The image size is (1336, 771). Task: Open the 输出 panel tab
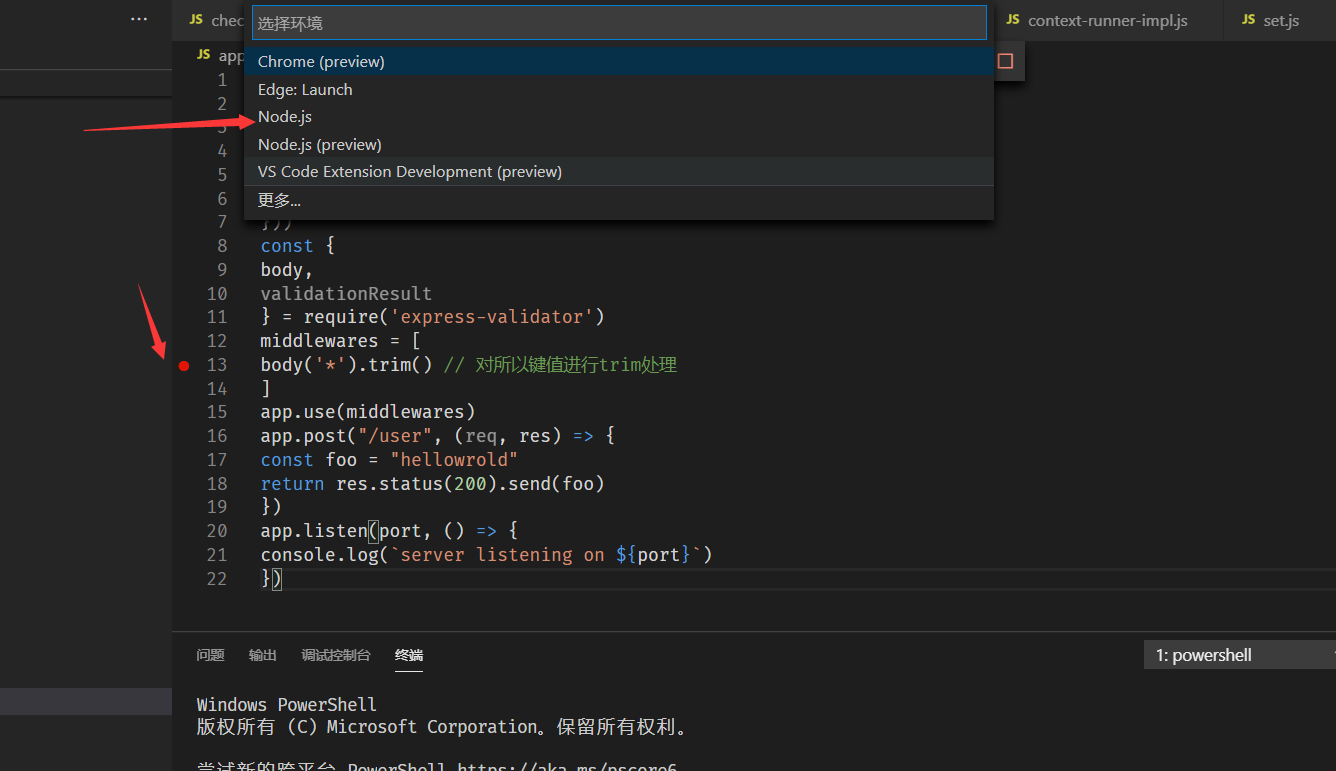(263, 656)
